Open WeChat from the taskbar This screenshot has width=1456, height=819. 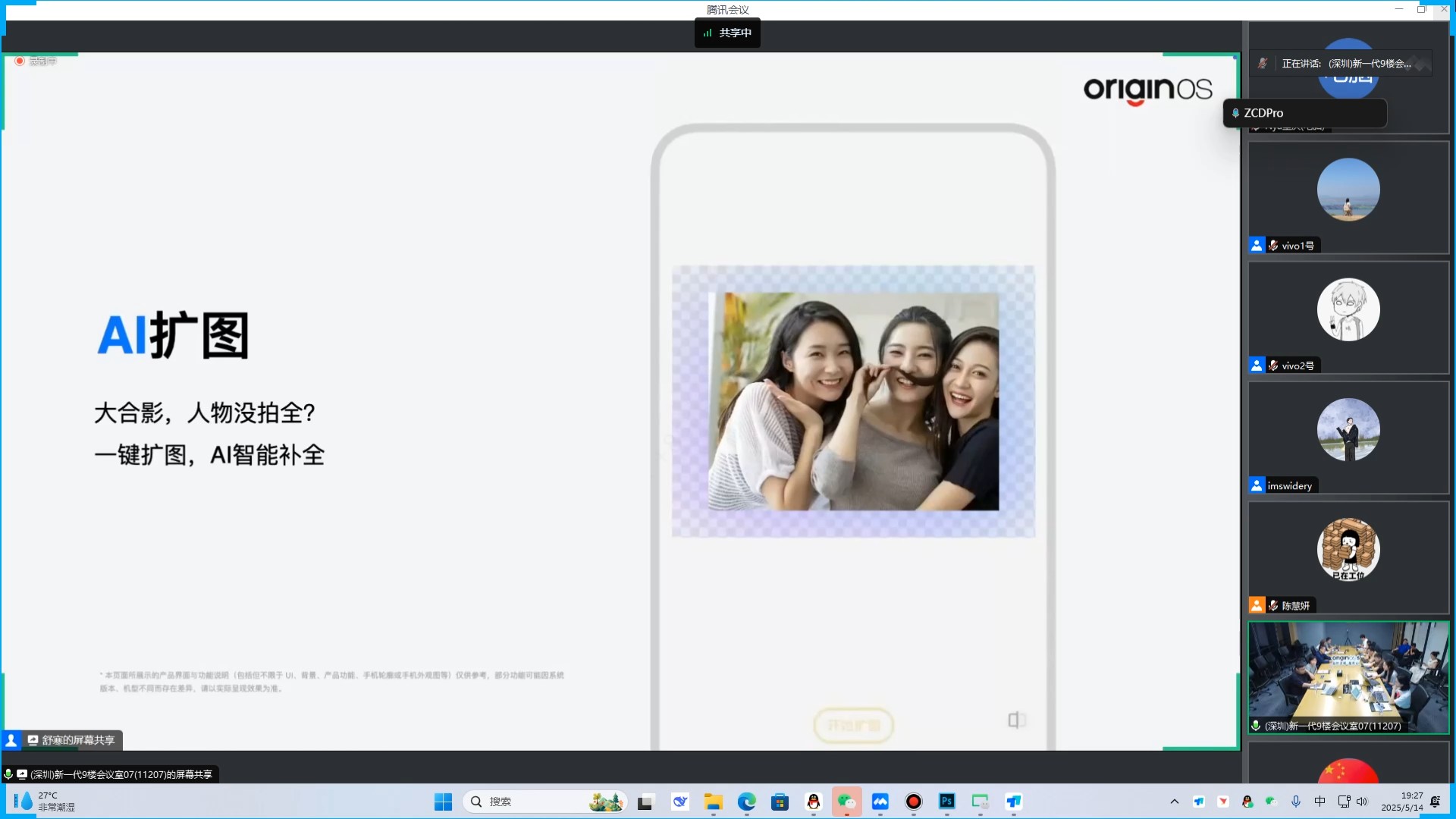point(846,802)
